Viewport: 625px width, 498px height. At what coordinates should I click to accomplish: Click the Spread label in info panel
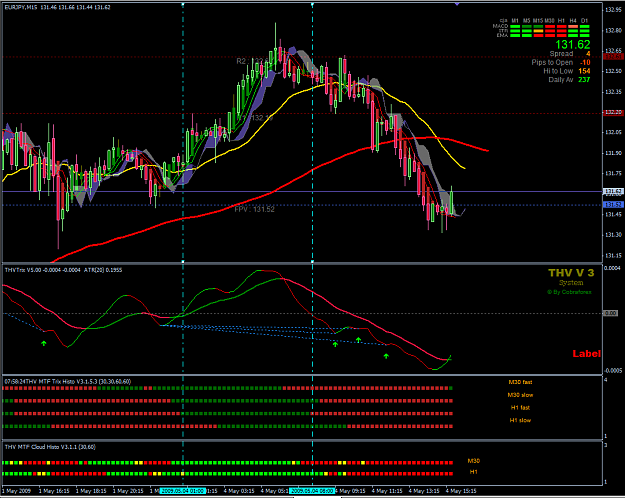coord(561,54)
